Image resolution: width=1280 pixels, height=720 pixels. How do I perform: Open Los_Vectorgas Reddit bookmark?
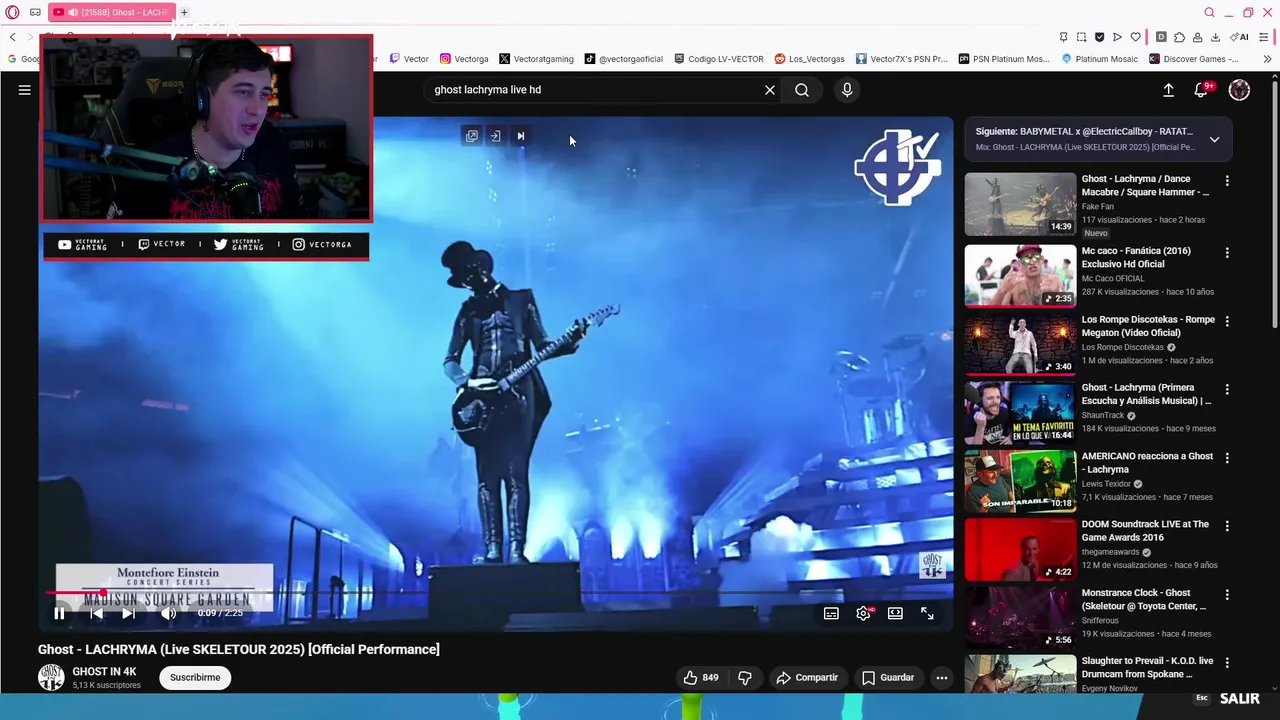809,59
